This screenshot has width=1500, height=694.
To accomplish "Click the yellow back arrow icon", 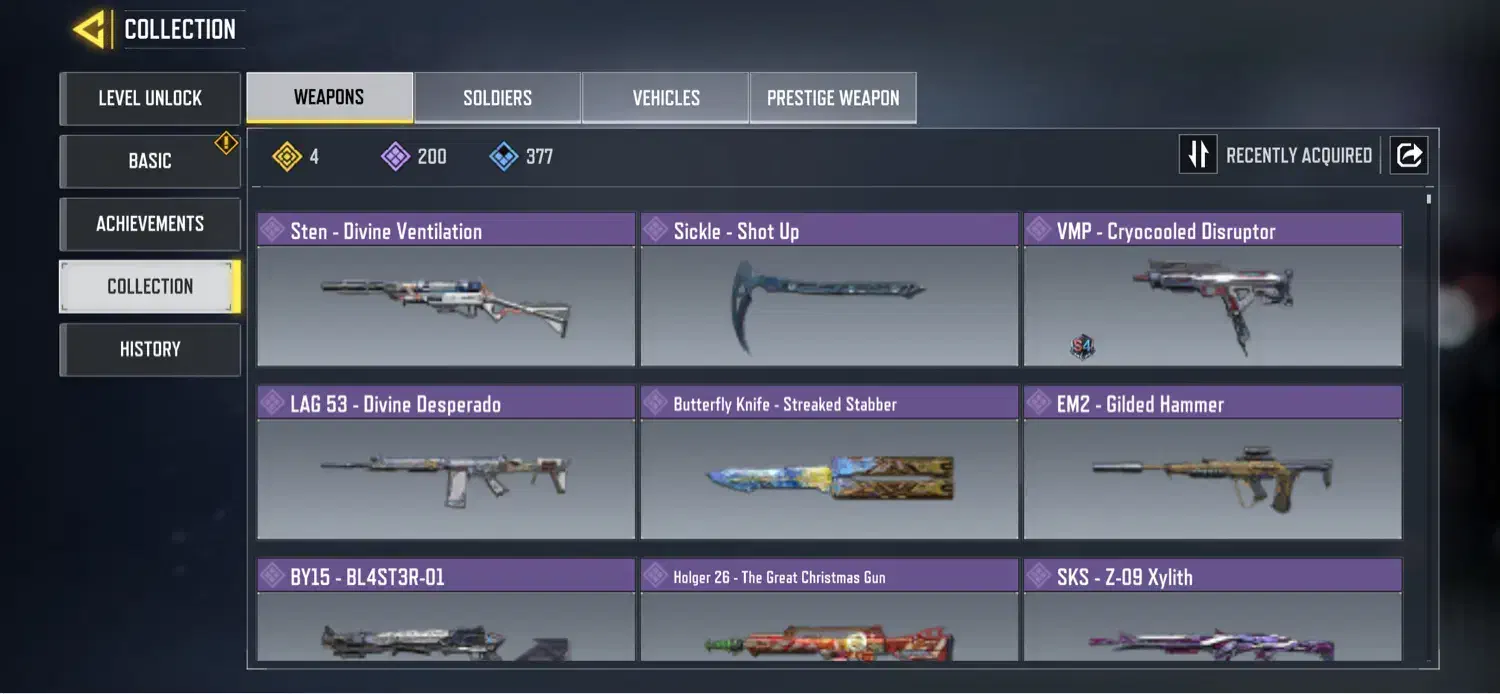I will coord(91,30).
